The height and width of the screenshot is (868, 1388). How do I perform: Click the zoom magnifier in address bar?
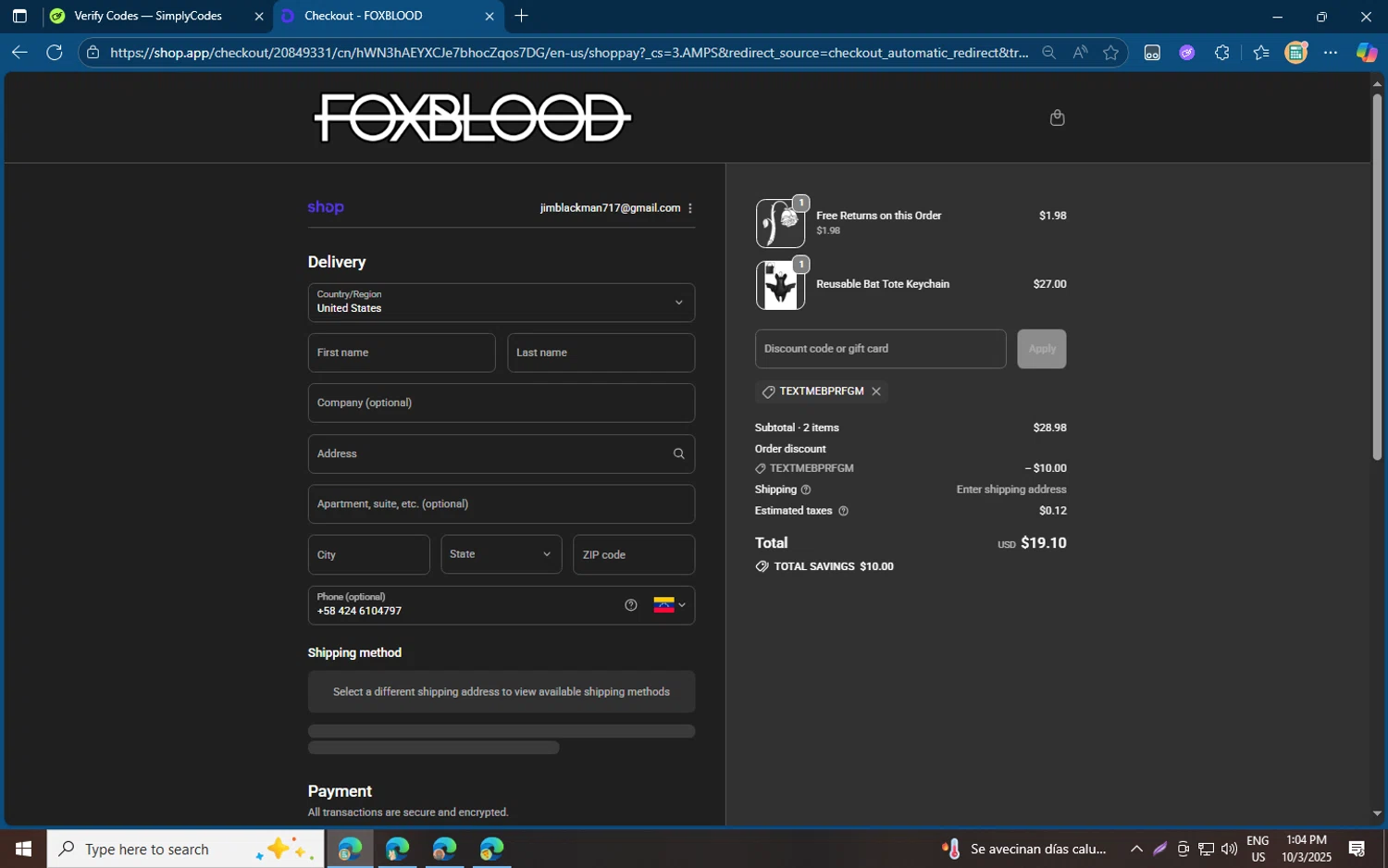point(1048,53)
